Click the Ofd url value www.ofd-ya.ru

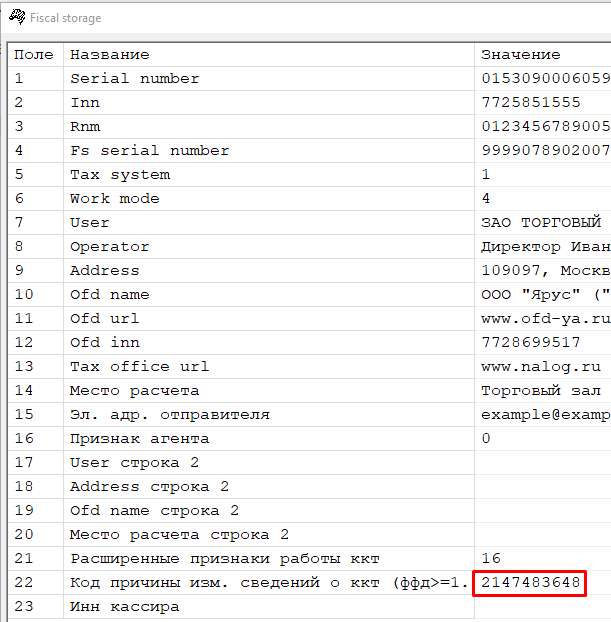[x=540, y=318]
